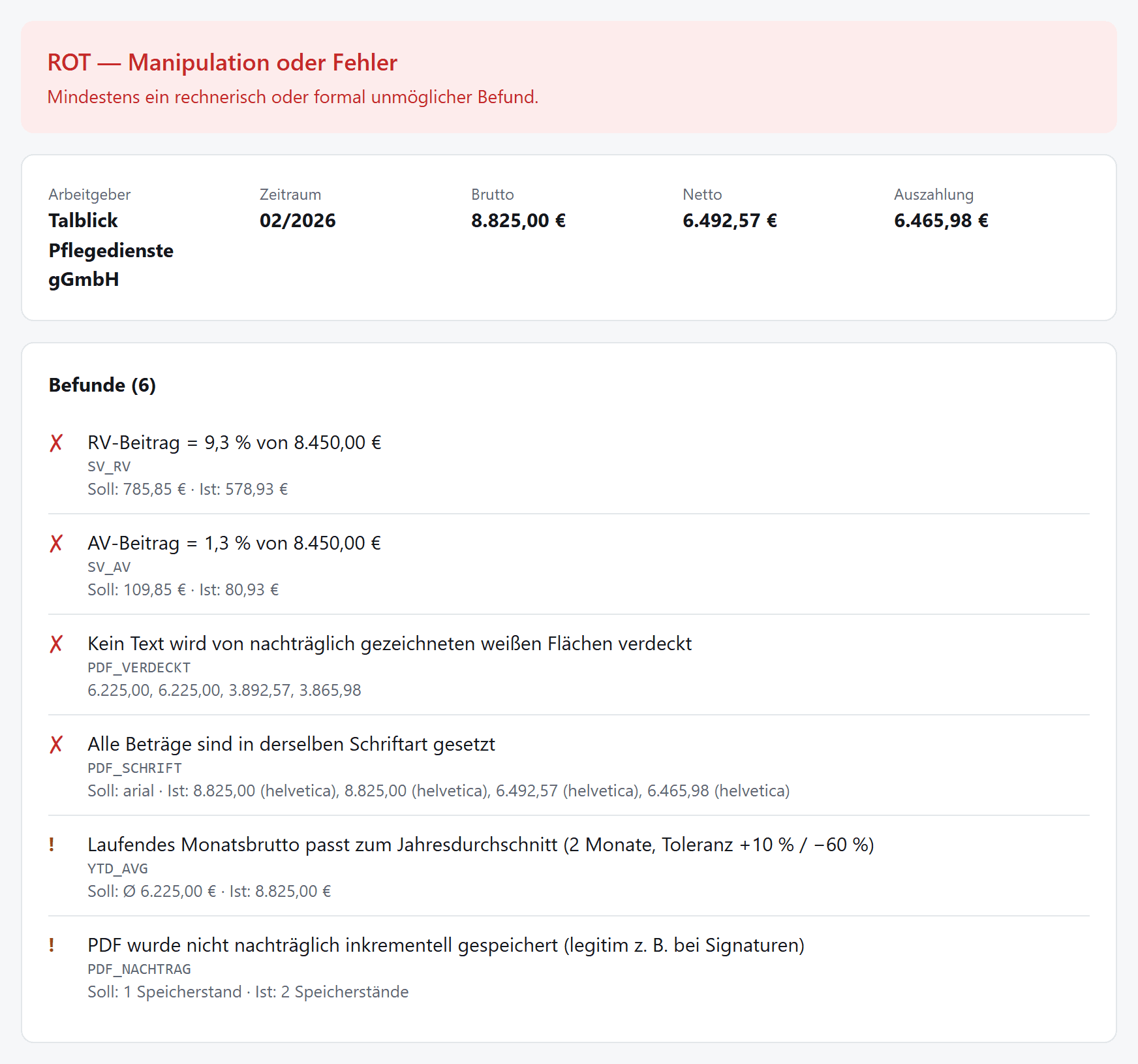Click the employer name "Talblick Pflegedienste gGmbH"
This screenshot has height=1064, width=1138.
point(111,250)
